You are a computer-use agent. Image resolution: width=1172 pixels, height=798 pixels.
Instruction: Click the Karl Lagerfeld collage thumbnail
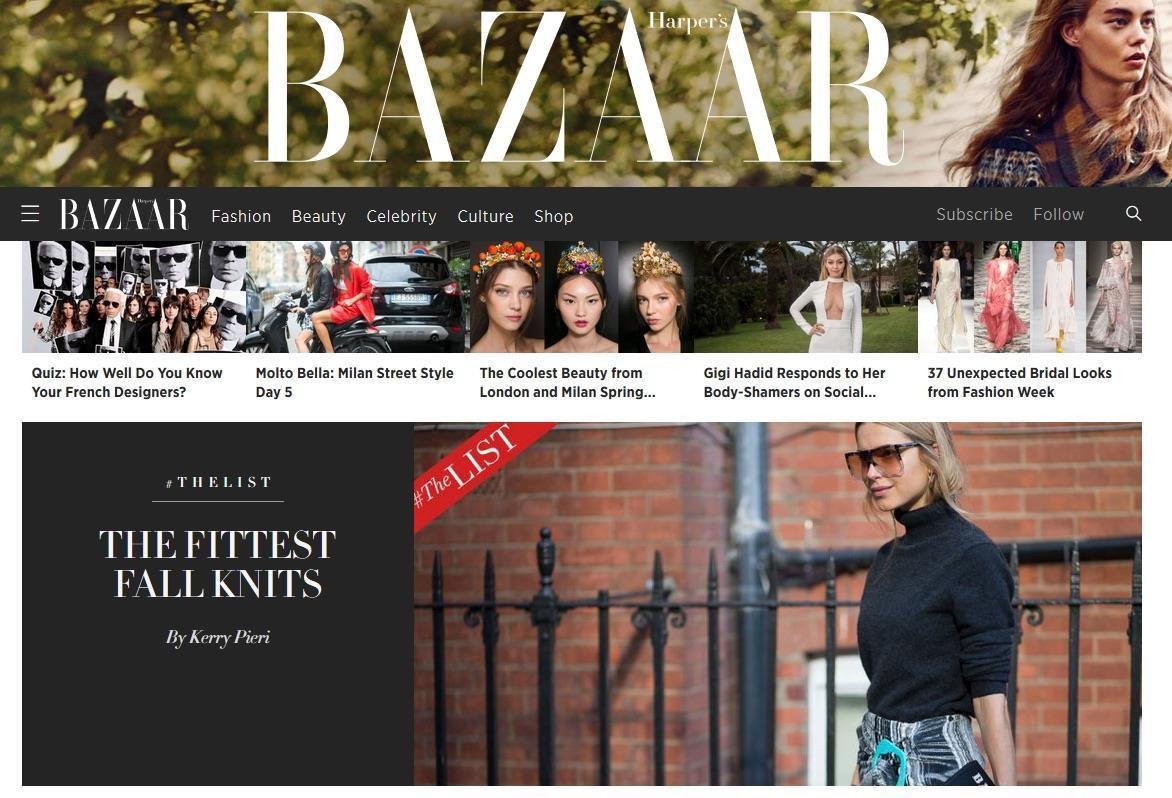(134, 297)
